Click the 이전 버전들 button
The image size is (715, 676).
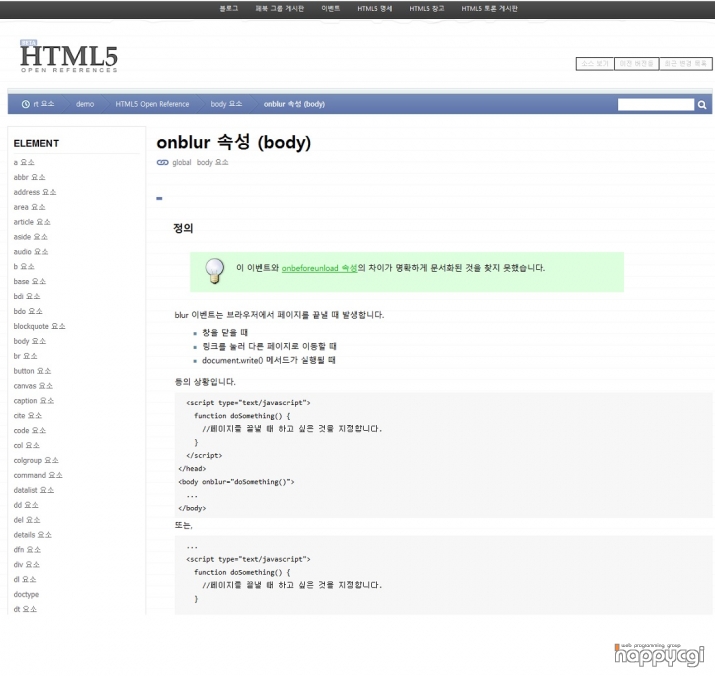tap(637, 63)
